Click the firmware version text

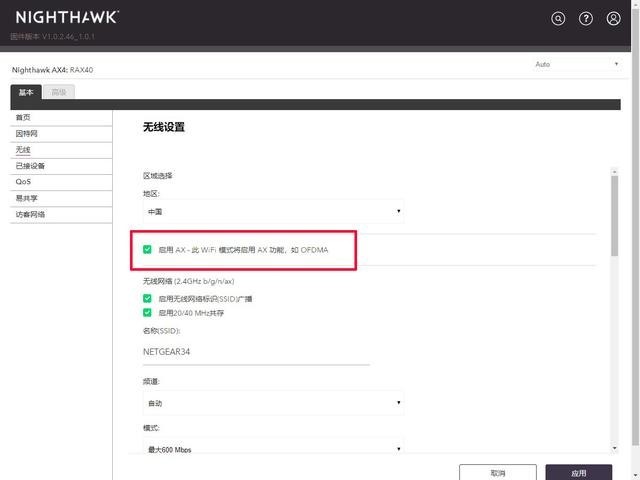[x=52, y=36]
